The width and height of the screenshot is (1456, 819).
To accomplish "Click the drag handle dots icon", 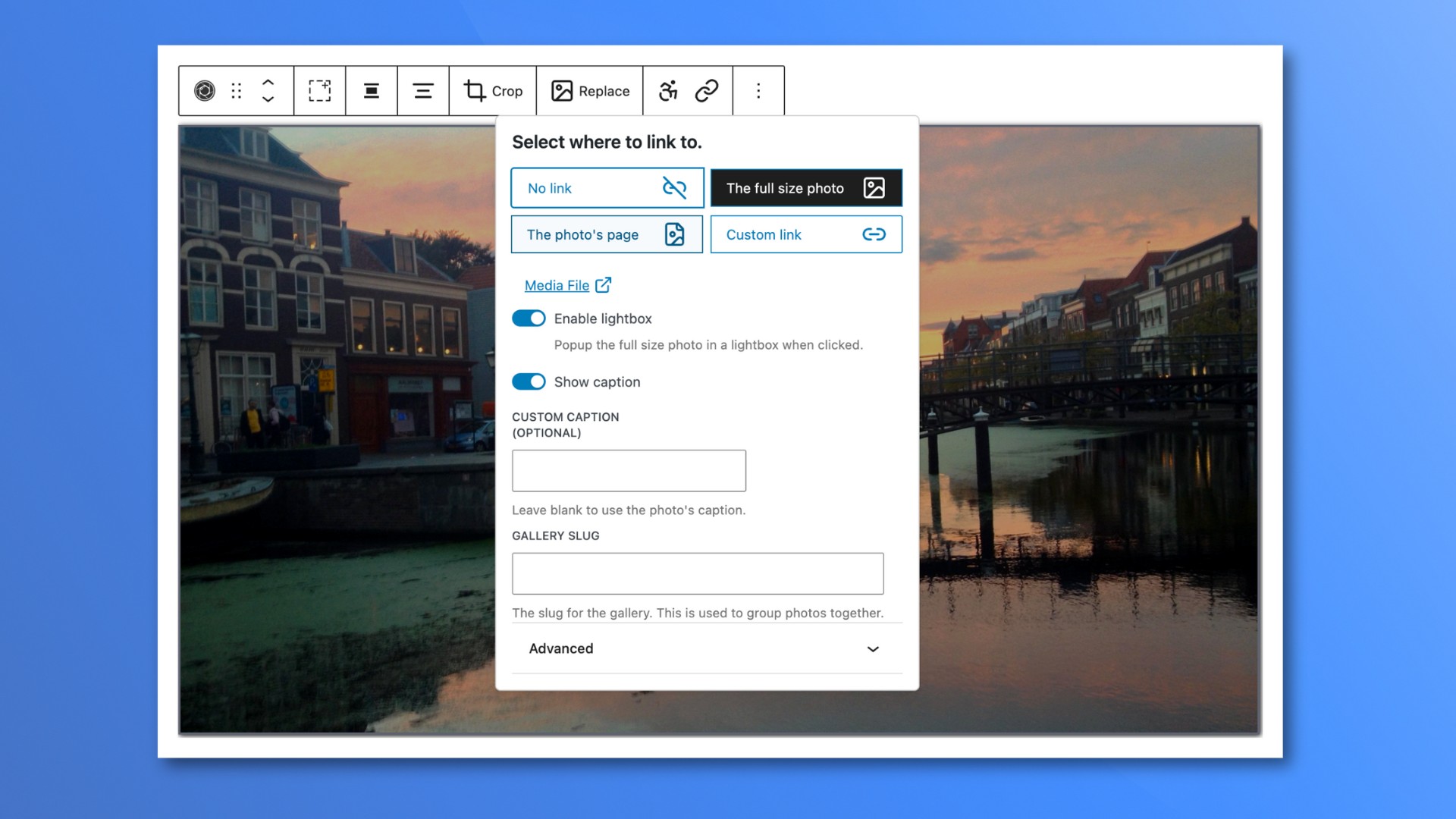I will pos(237,91).
